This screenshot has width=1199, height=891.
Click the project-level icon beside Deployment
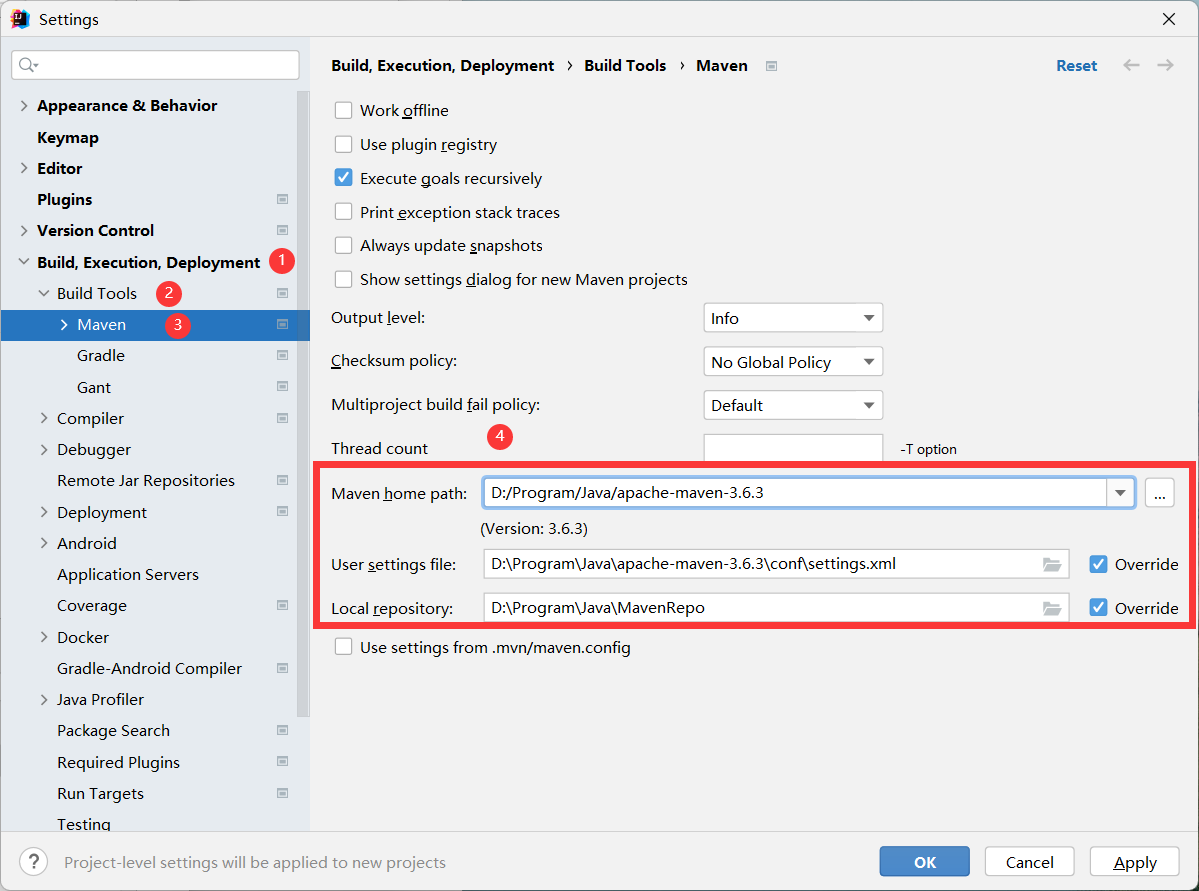[x=282, y=512]
